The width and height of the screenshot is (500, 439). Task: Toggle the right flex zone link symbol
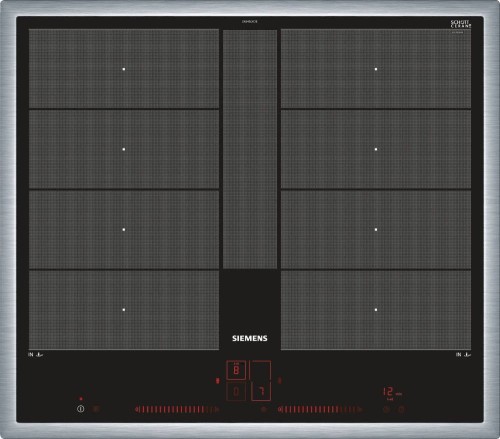tap(280, 380)
